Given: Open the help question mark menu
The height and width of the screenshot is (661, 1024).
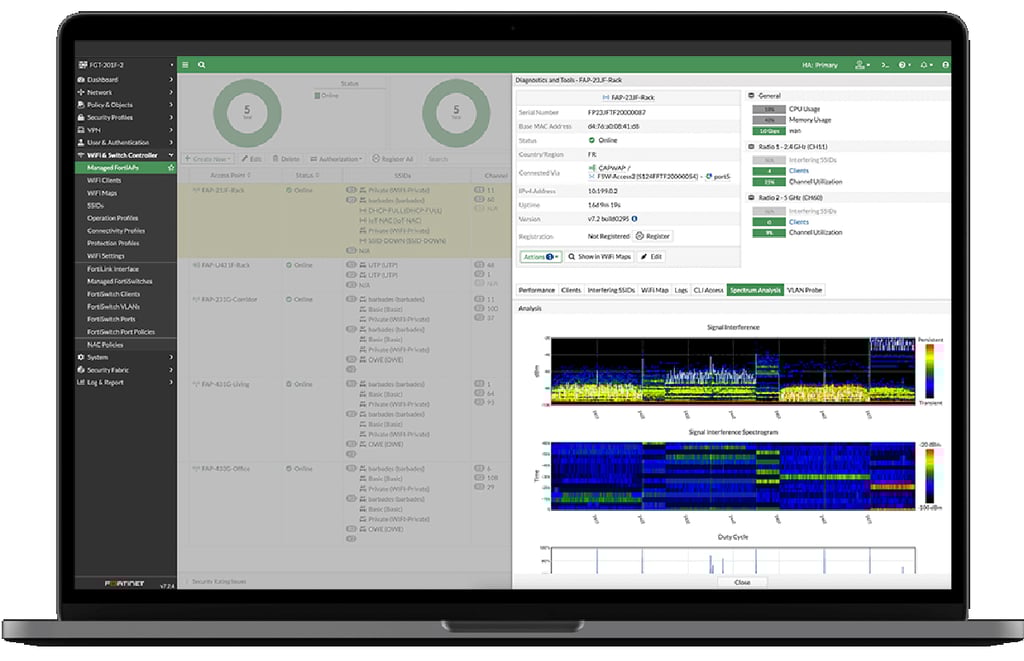Looking at the screenshot, I should 904,65.
